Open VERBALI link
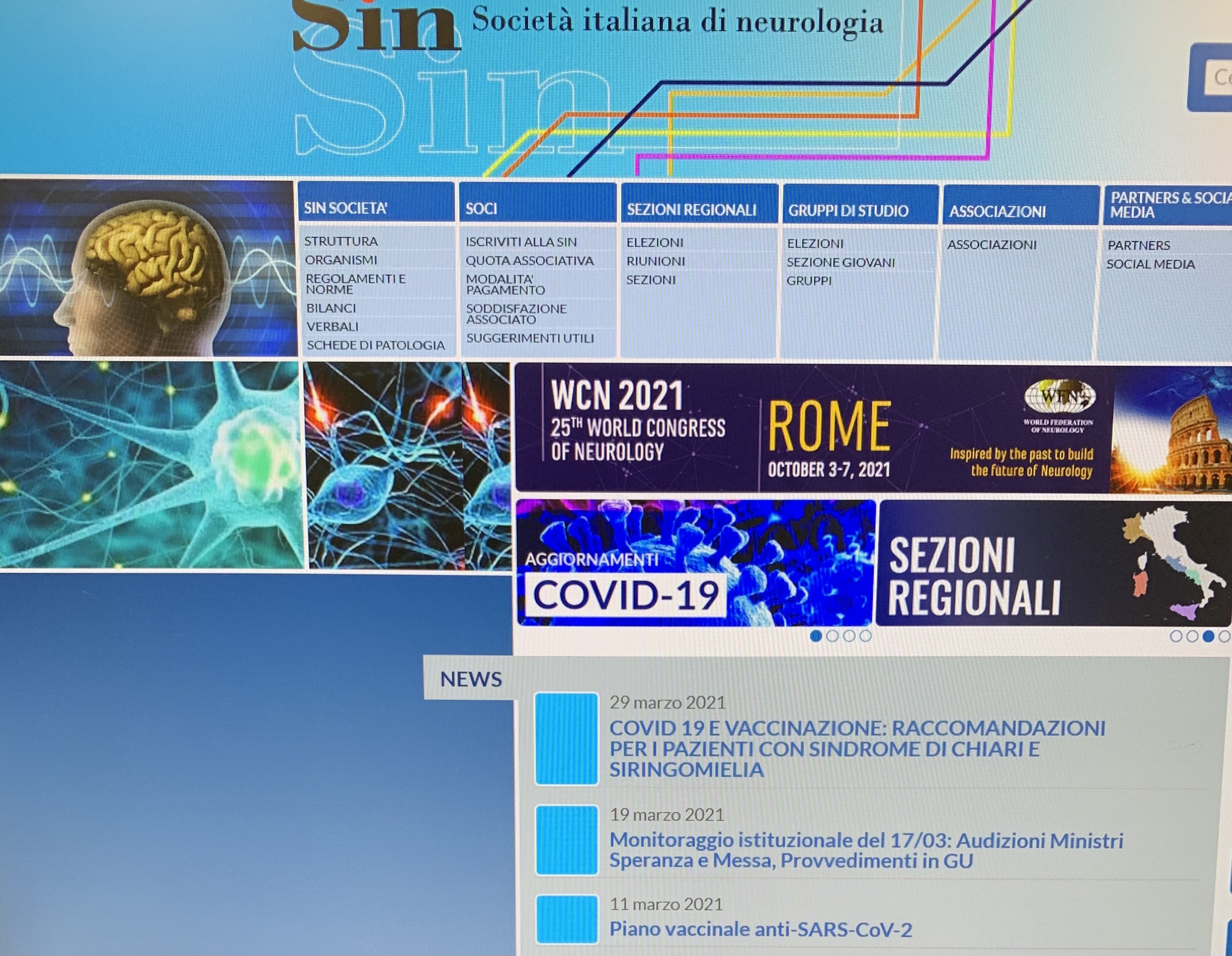This screenshot has height=956, width=1232. [333, 326]
